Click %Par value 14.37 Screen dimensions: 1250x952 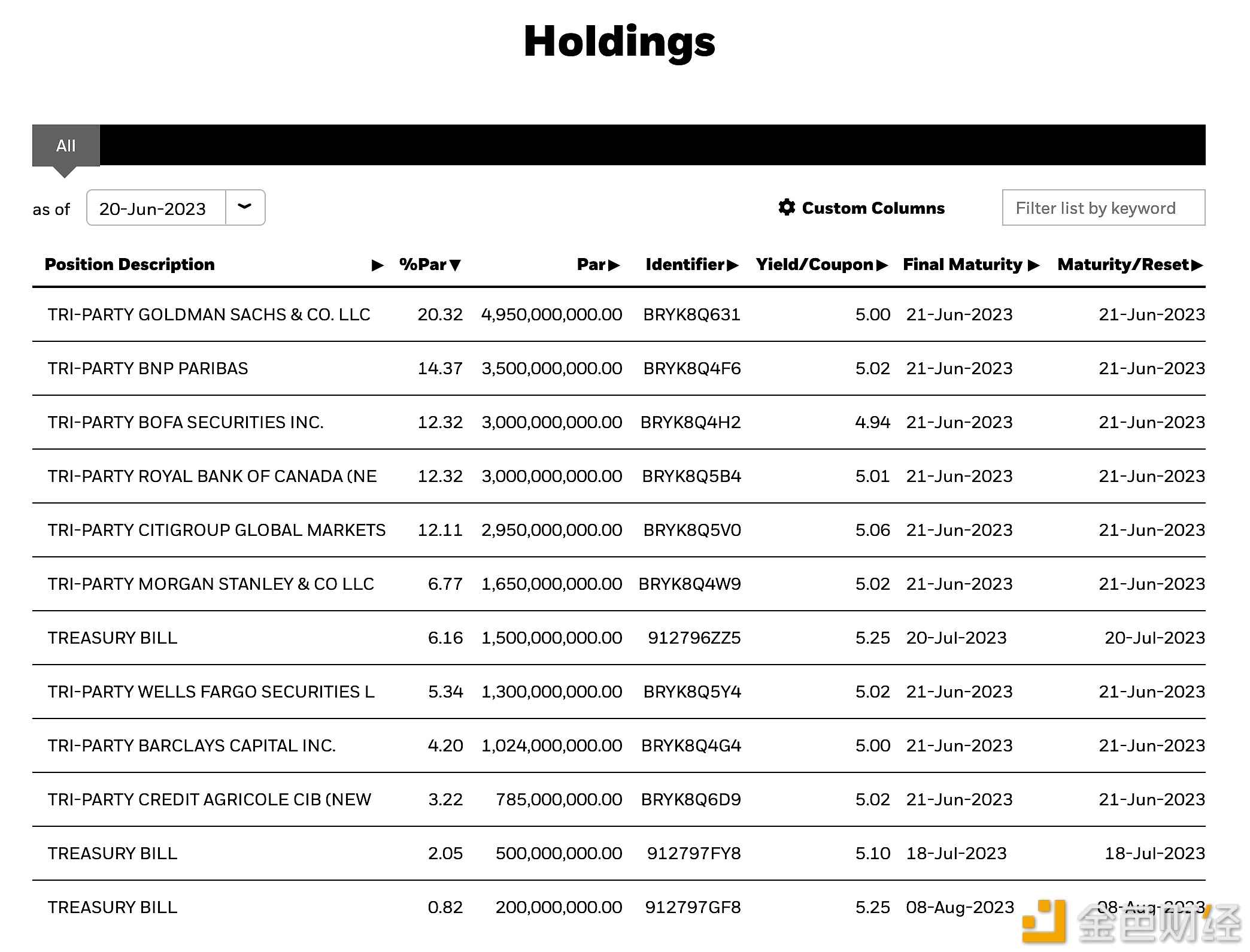(x=440, y=368)
